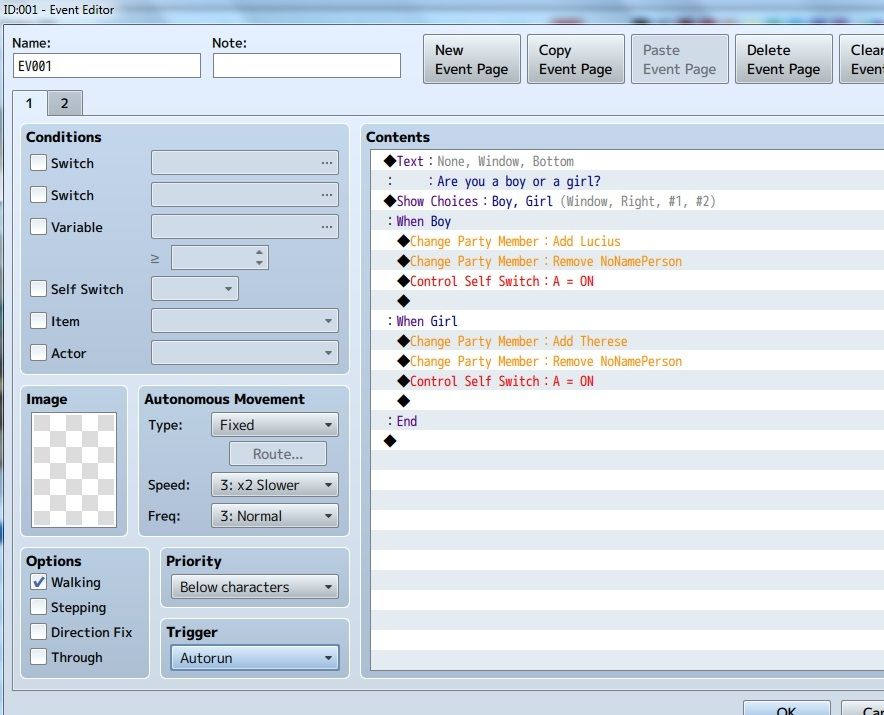Check the Self Switch condition
This screenshot has height=715, width=884.
point(38,289)
